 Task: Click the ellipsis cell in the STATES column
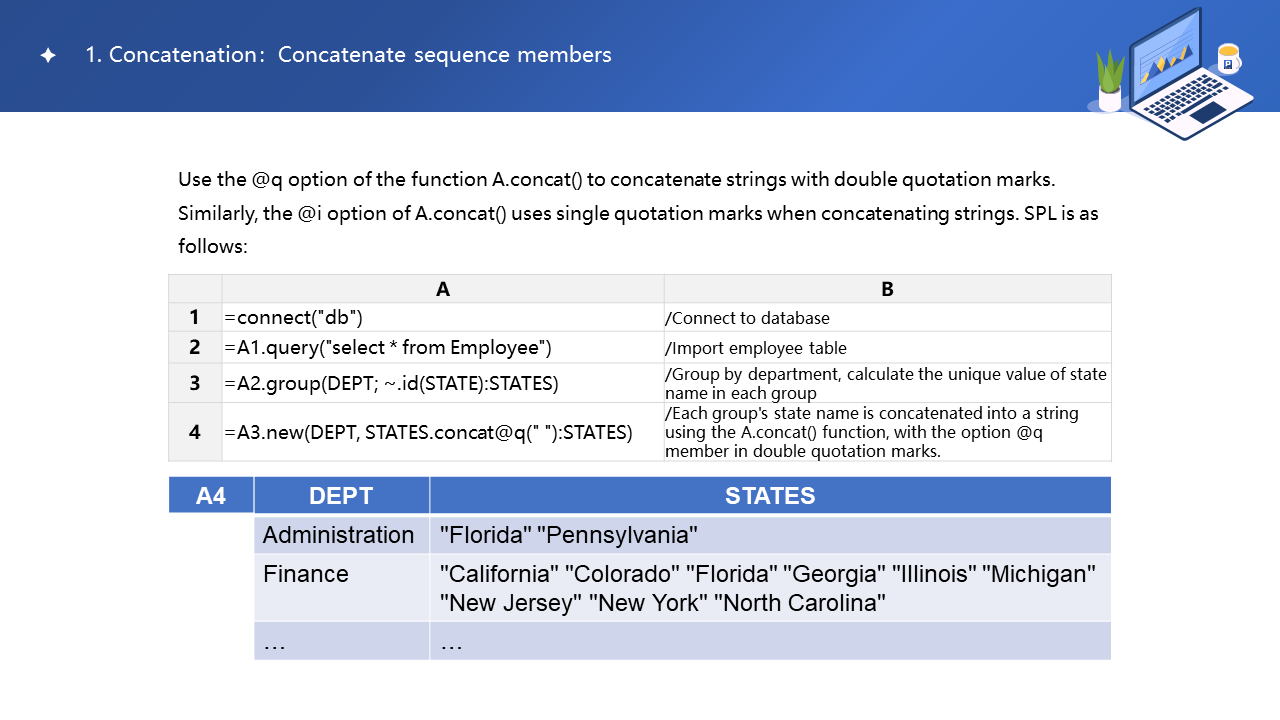point(770,641)
